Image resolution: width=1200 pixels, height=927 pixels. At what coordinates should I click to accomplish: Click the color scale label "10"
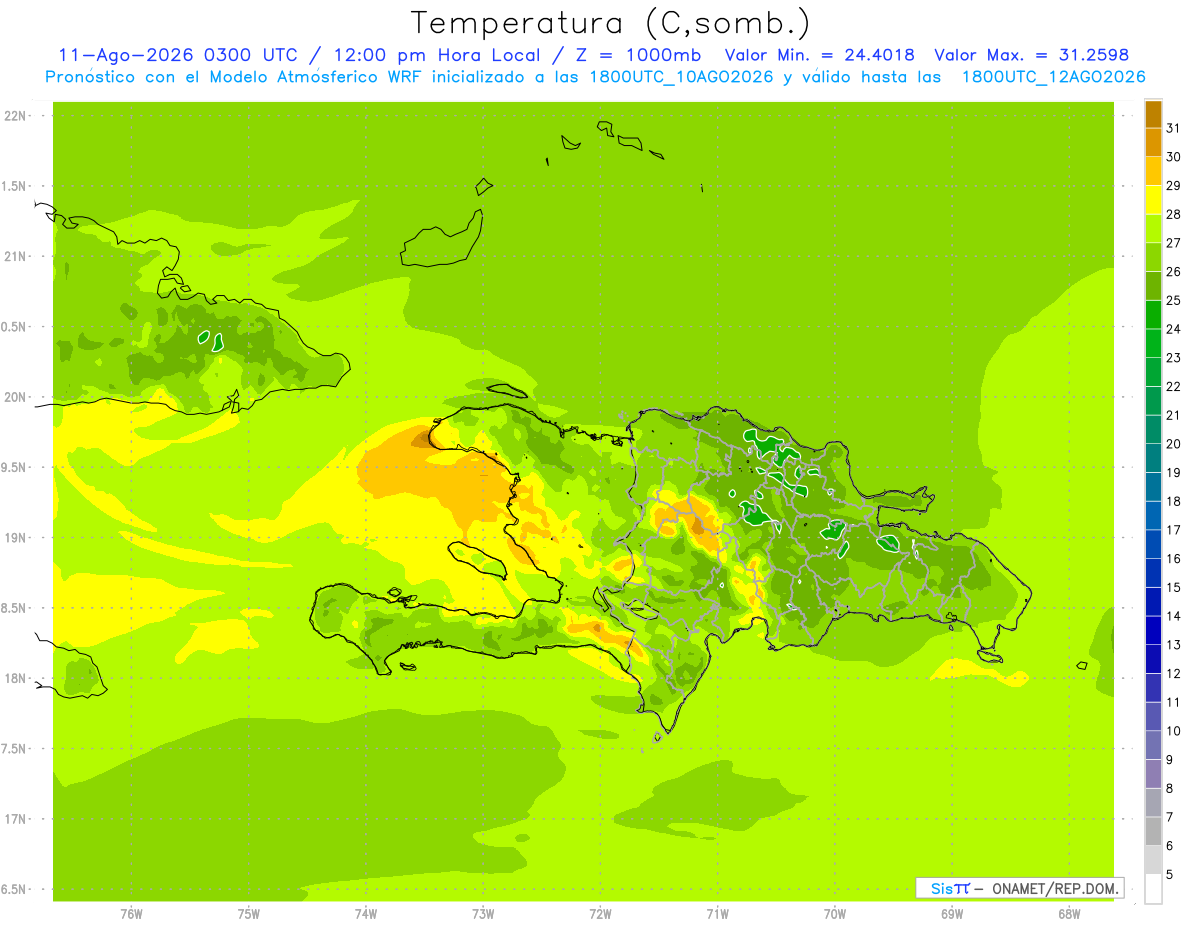click(x=1173, y=731)
